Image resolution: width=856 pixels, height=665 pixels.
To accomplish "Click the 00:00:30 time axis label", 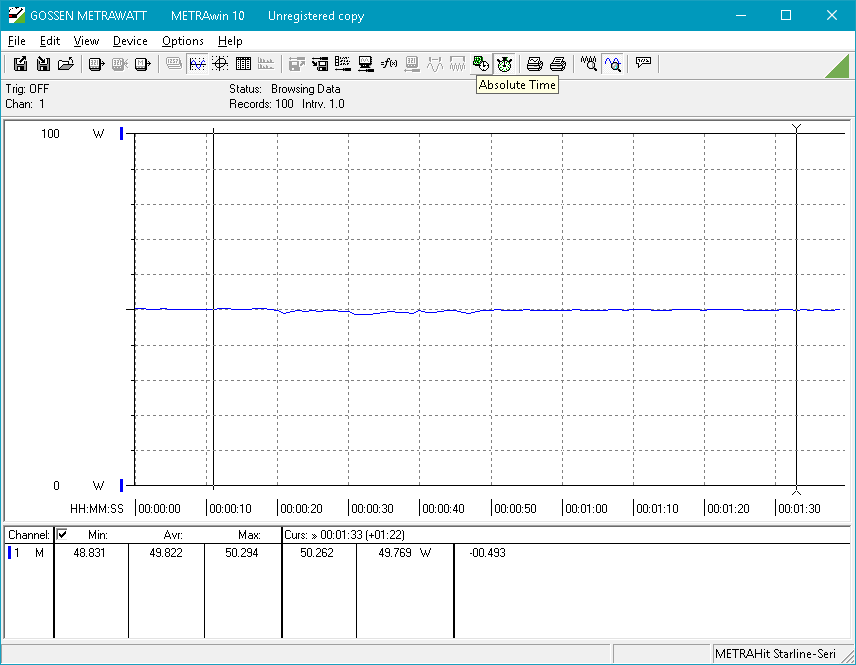I will (372, 508).
